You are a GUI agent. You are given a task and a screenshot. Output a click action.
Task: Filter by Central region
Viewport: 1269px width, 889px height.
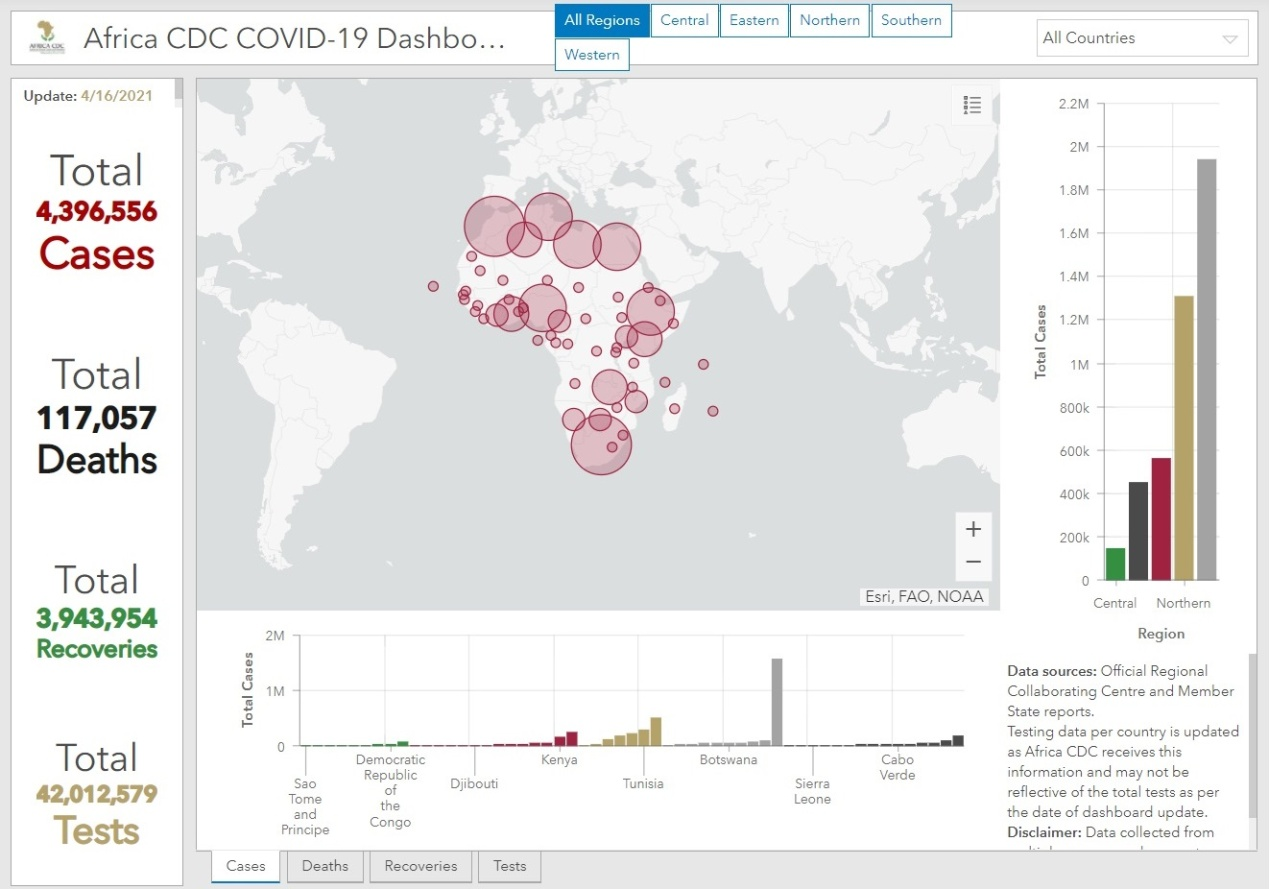[684, 20]
